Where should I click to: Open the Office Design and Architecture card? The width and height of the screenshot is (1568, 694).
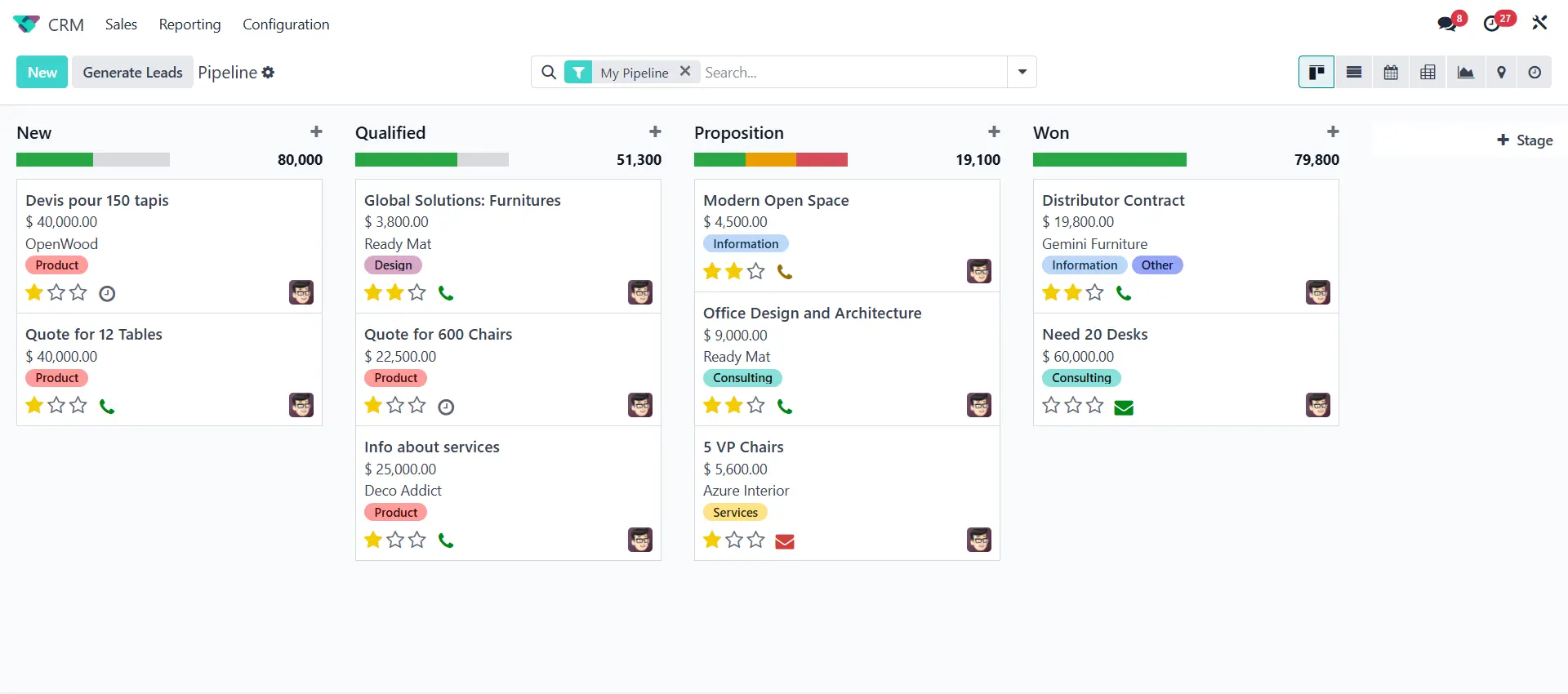[x=847, y=359]
